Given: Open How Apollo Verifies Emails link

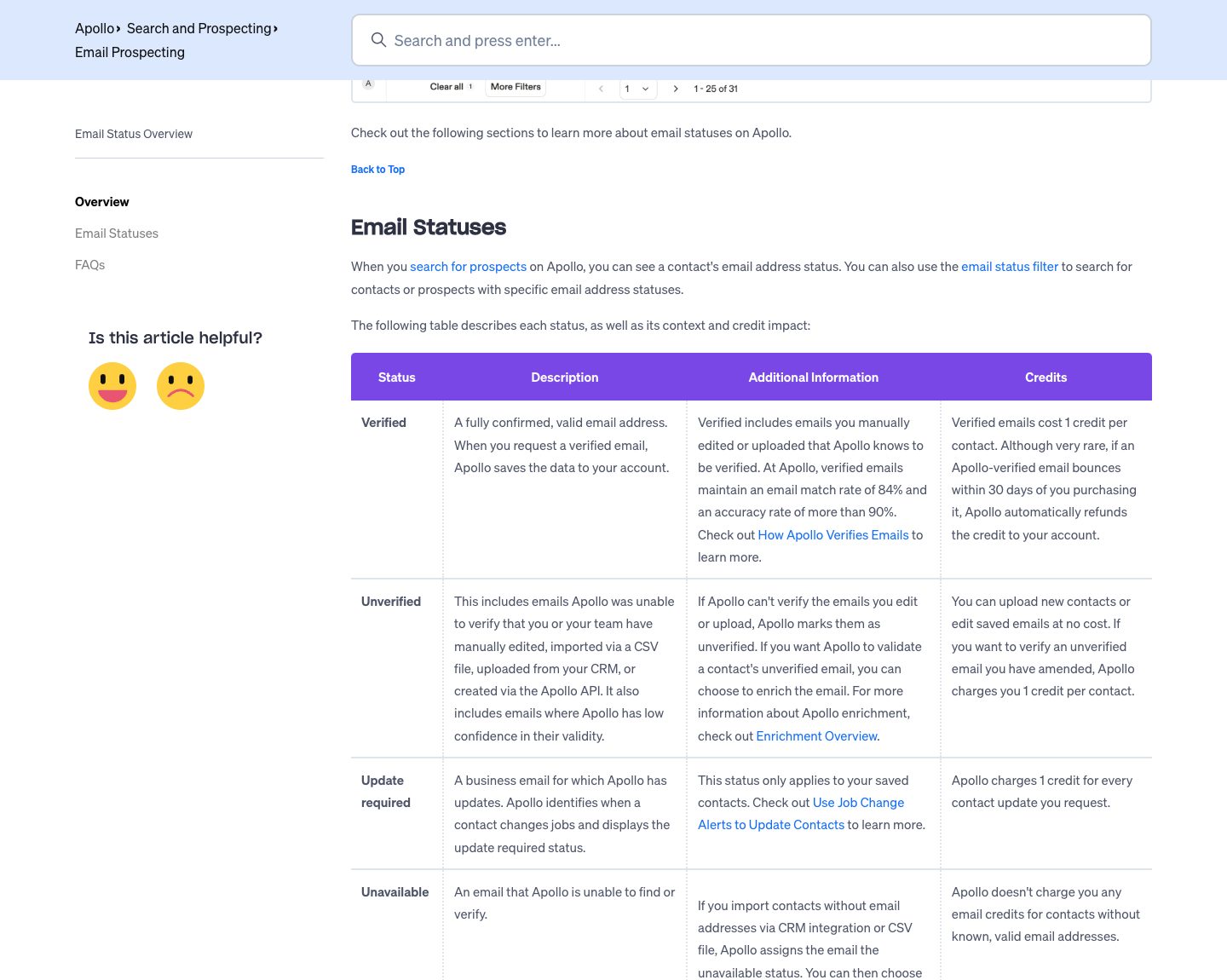Looking at the screenshot, I should 833,535.
